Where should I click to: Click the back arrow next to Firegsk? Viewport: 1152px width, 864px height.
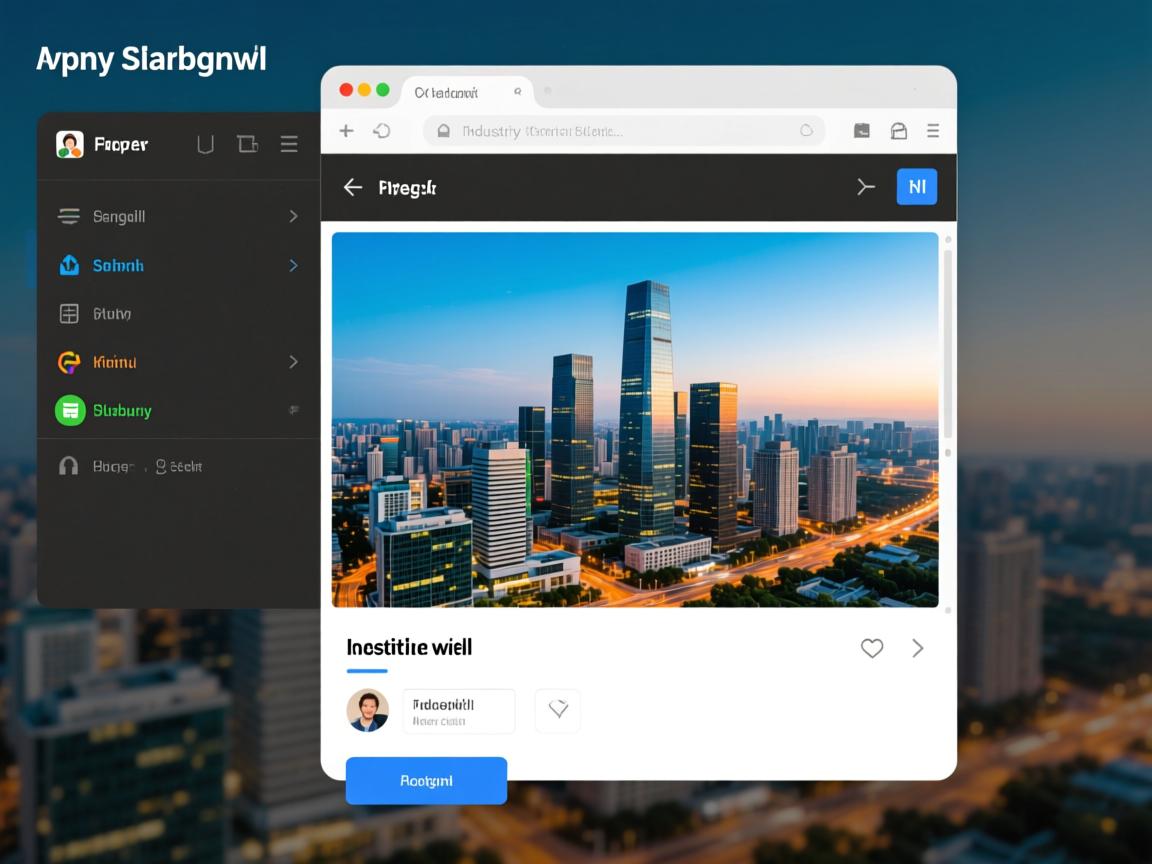tap(352, 187)
